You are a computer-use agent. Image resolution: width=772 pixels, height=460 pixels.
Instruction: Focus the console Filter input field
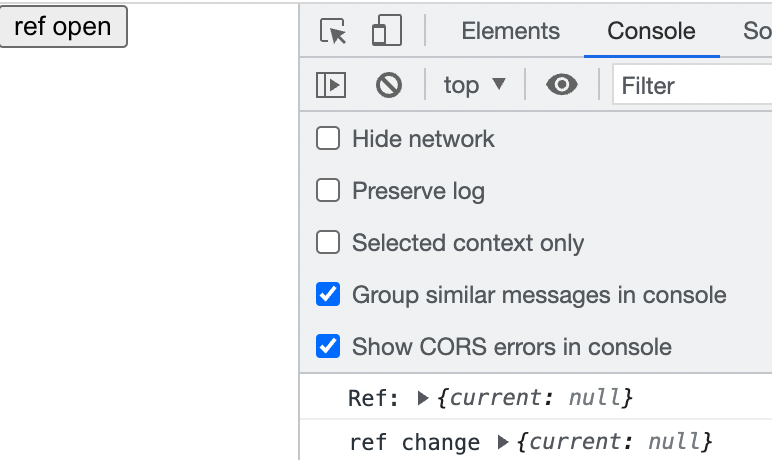click(692, 86)
